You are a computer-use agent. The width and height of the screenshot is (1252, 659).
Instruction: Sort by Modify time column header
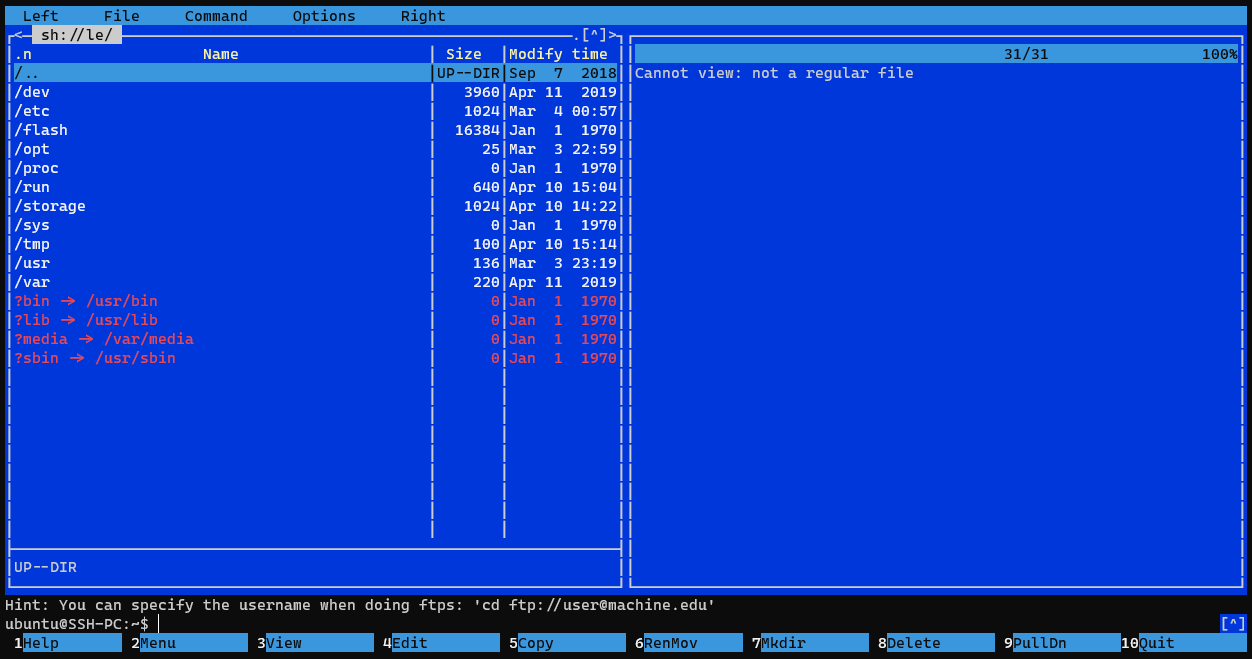558,54
